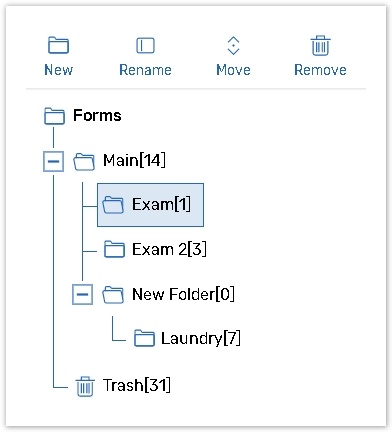The height and width of the screenshot is (432, 392).
Task: Select the Forms root label
Action: click(x=97, y=116)
